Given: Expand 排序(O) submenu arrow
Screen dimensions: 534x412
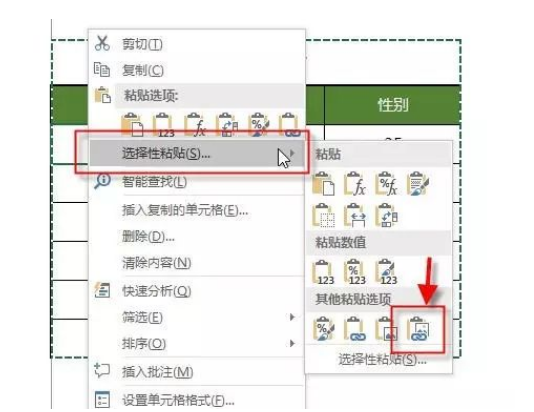Looking at the screenshot, I should pos(292,343).
